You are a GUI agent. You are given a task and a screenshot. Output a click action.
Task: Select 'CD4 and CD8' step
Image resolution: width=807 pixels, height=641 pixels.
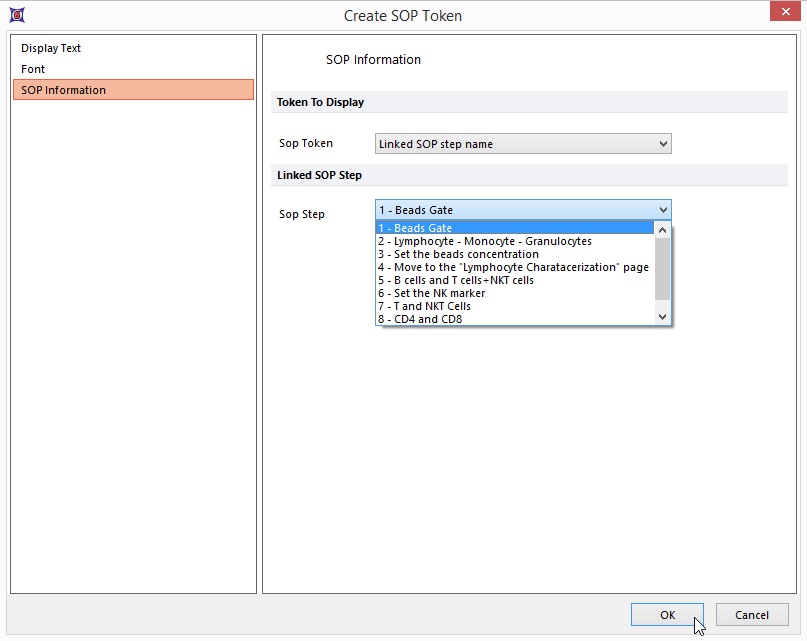(420, 319)
